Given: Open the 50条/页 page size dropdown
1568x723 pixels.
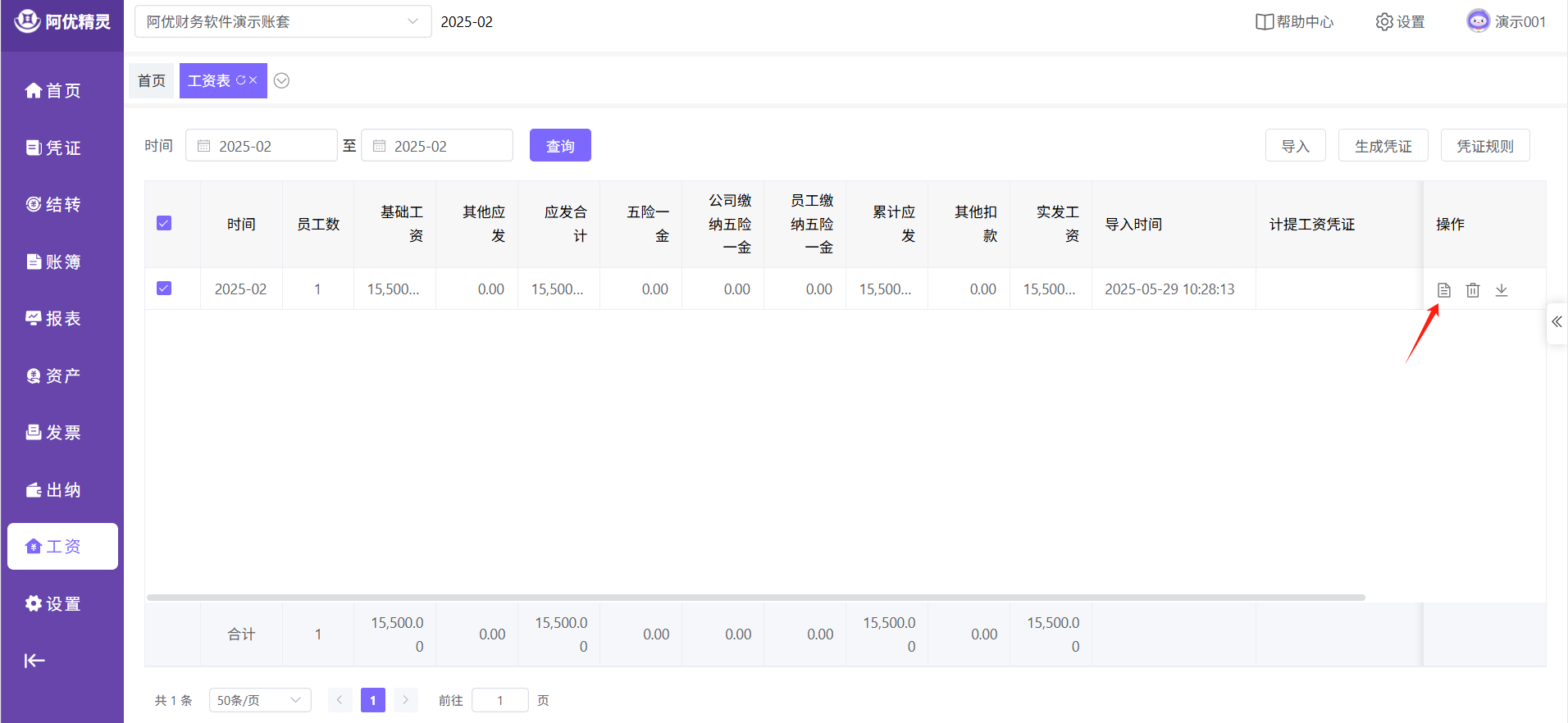Looking at the screenshot, I should [259, 700].
